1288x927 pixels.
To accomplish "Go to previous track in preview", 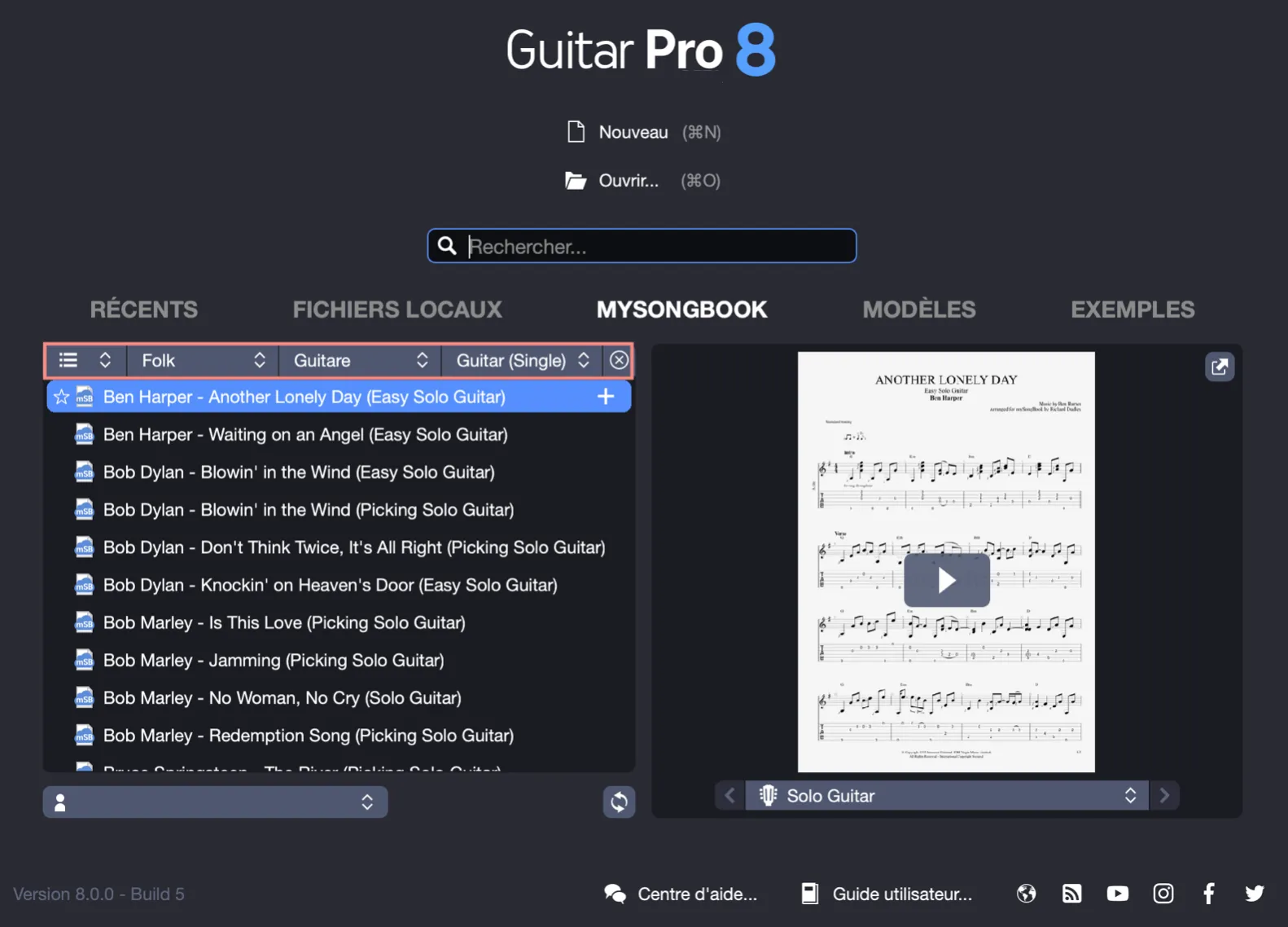I will (x=729, y=795).
